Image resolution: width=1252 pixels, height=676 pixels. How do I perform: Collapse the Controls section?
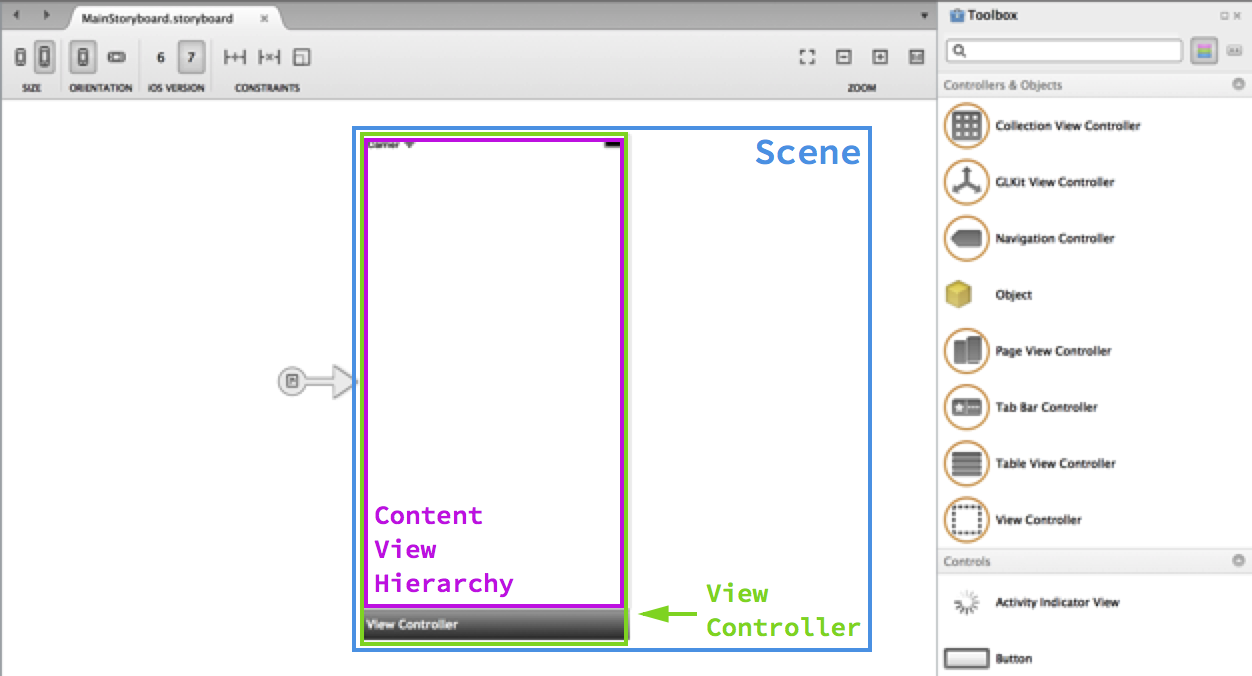tap(1238, 561)
